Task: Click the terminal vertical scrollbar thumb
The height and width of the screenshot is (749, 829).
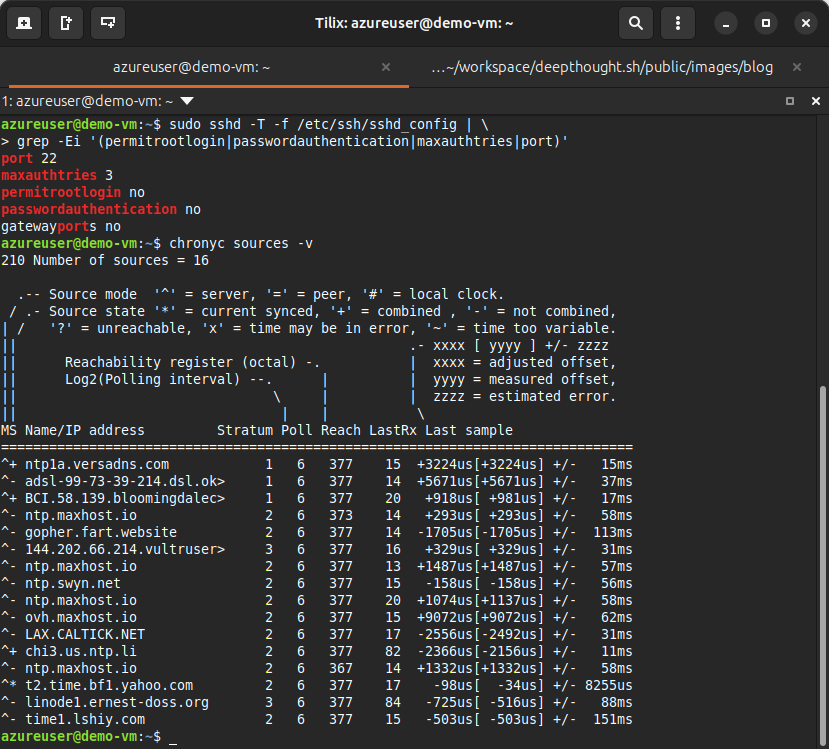Action: (823, 566)
